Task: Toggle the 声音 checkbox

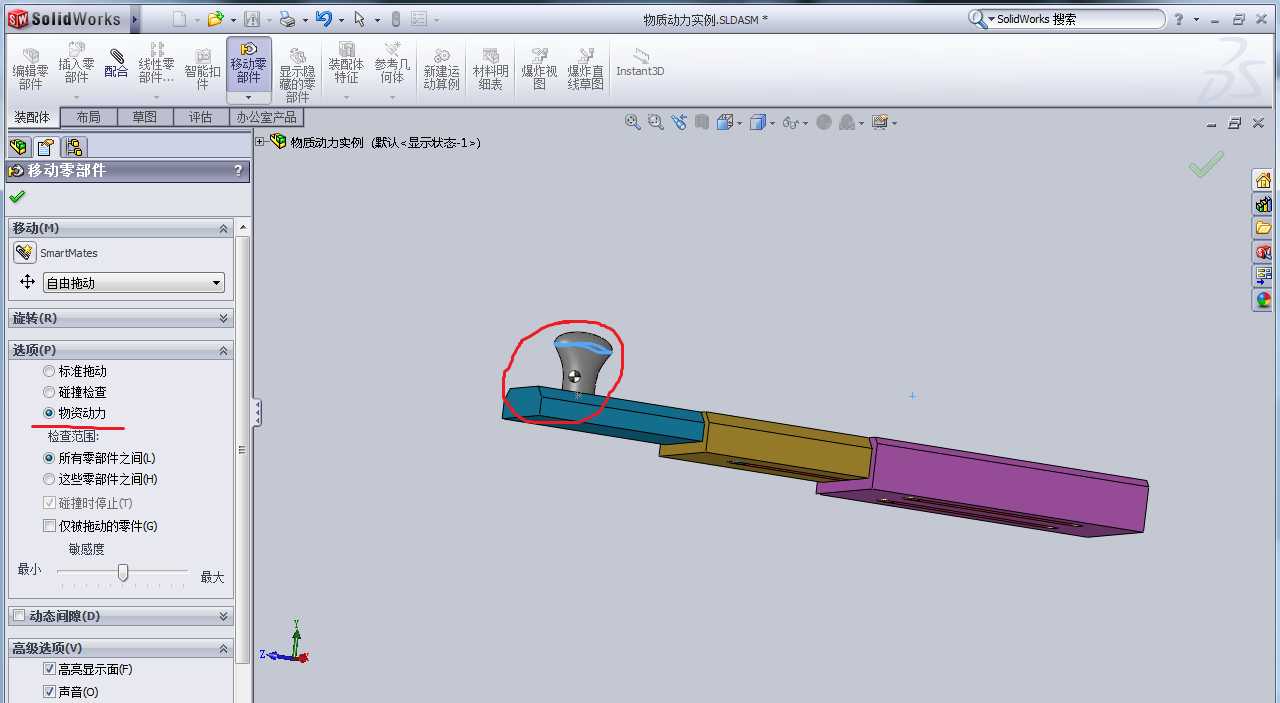Action: click(x=50, y=692)
